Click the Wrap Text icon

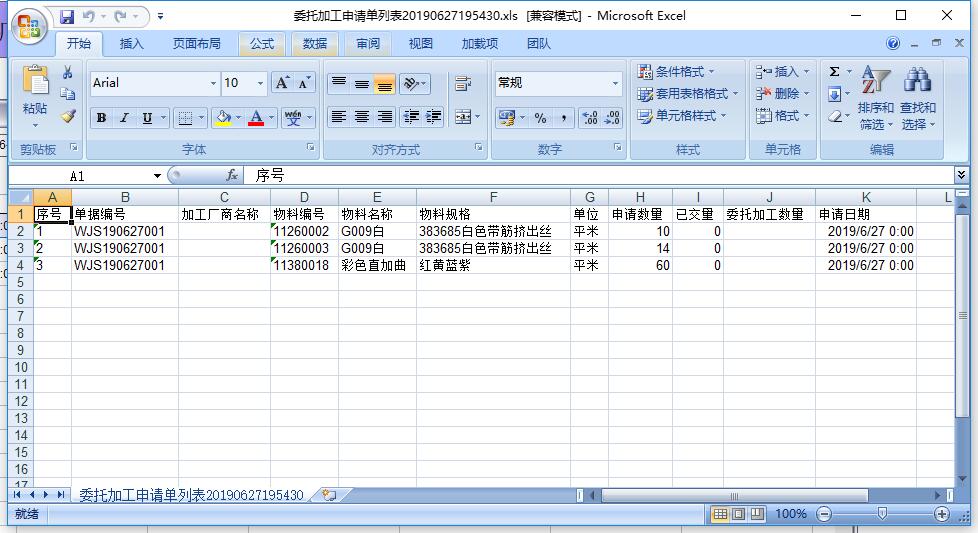coord(462,84)
